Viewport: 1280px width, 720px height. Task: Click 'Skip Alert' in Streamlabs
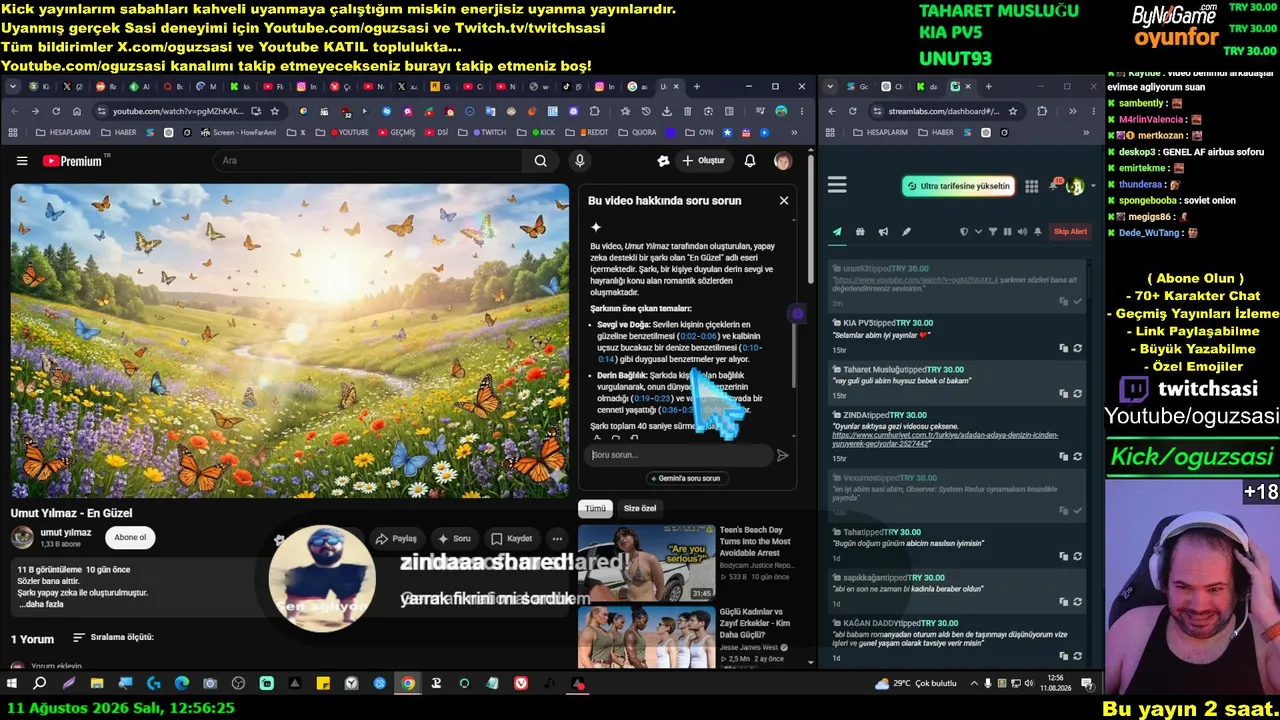pyautogui.click(x=1070, y=232)
